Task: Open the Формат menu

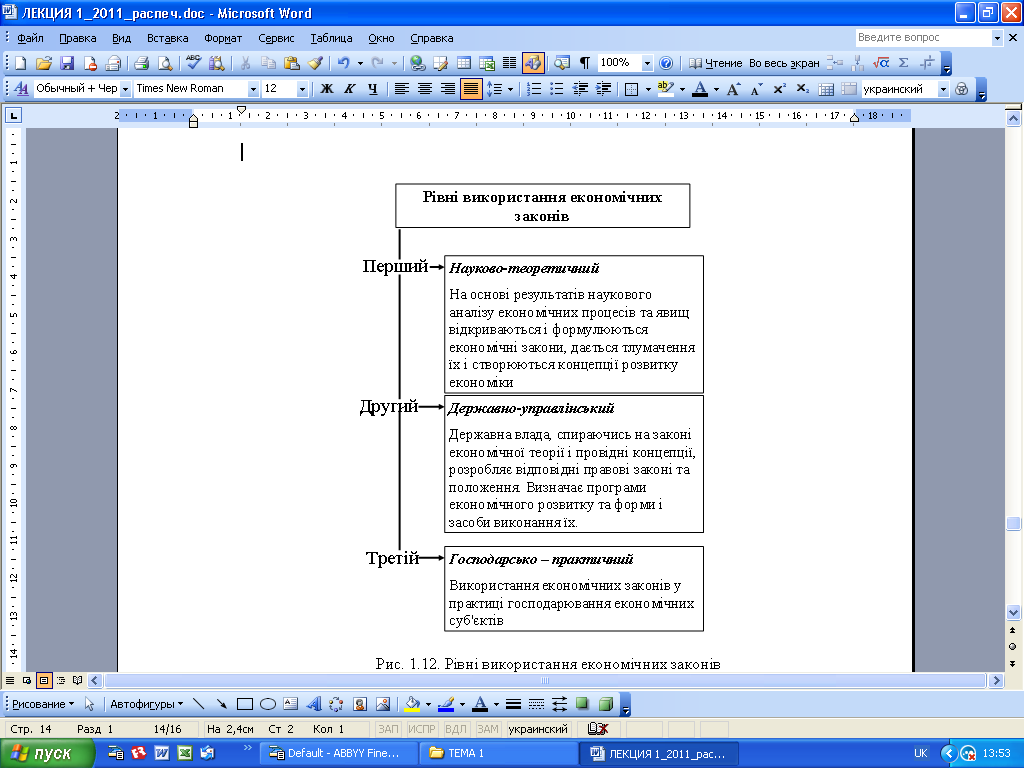Action: click(x=223, y=38)
